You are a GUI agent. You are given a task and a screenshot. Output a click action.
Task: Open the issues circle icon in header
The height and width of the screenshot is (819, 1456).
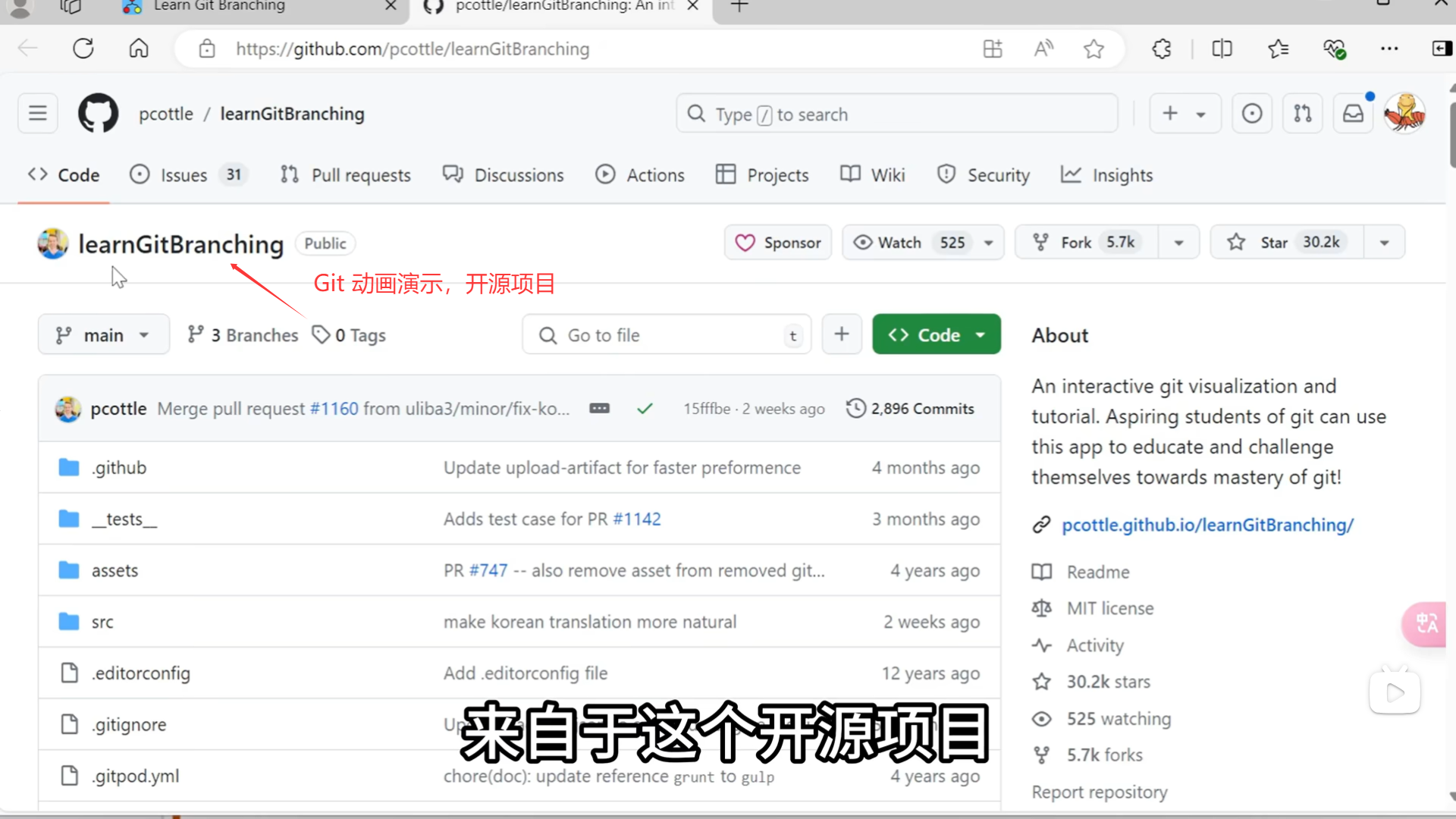pos(1252,114)
